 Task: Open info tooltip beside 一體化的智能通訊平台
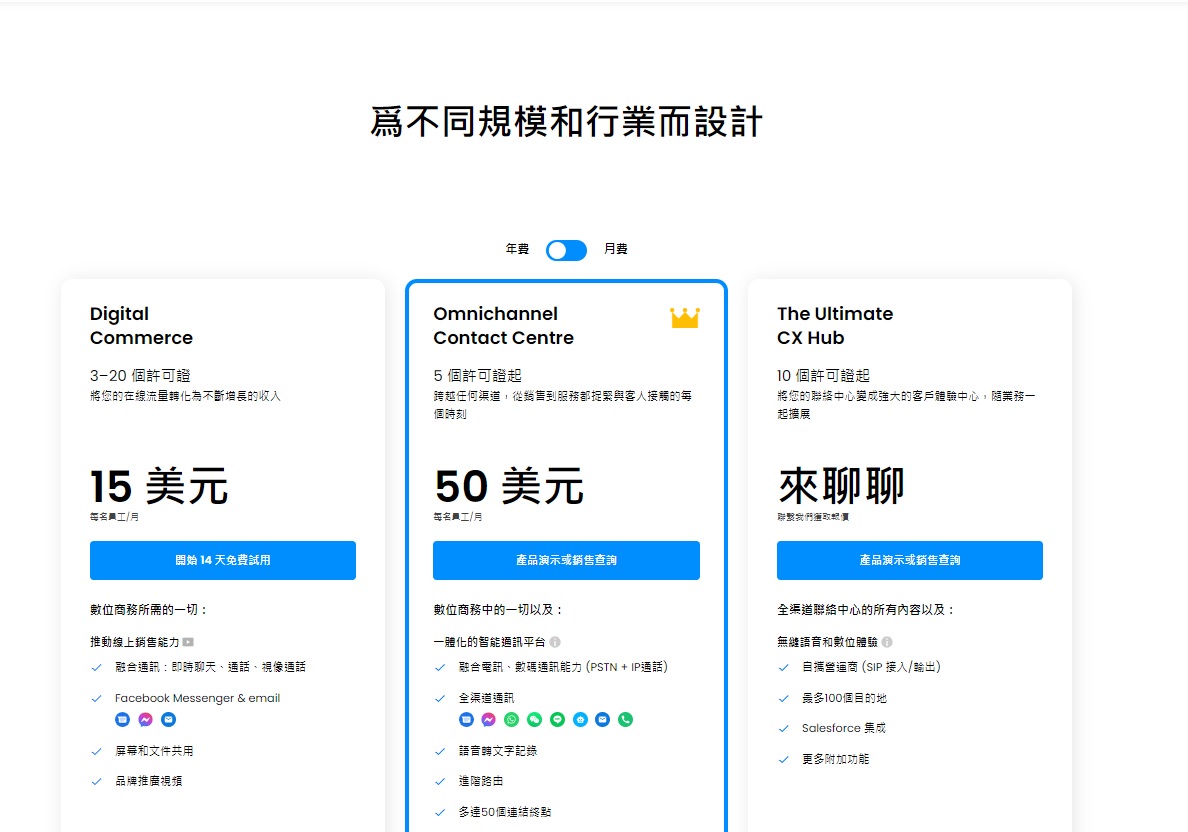(x=555, y=642)
